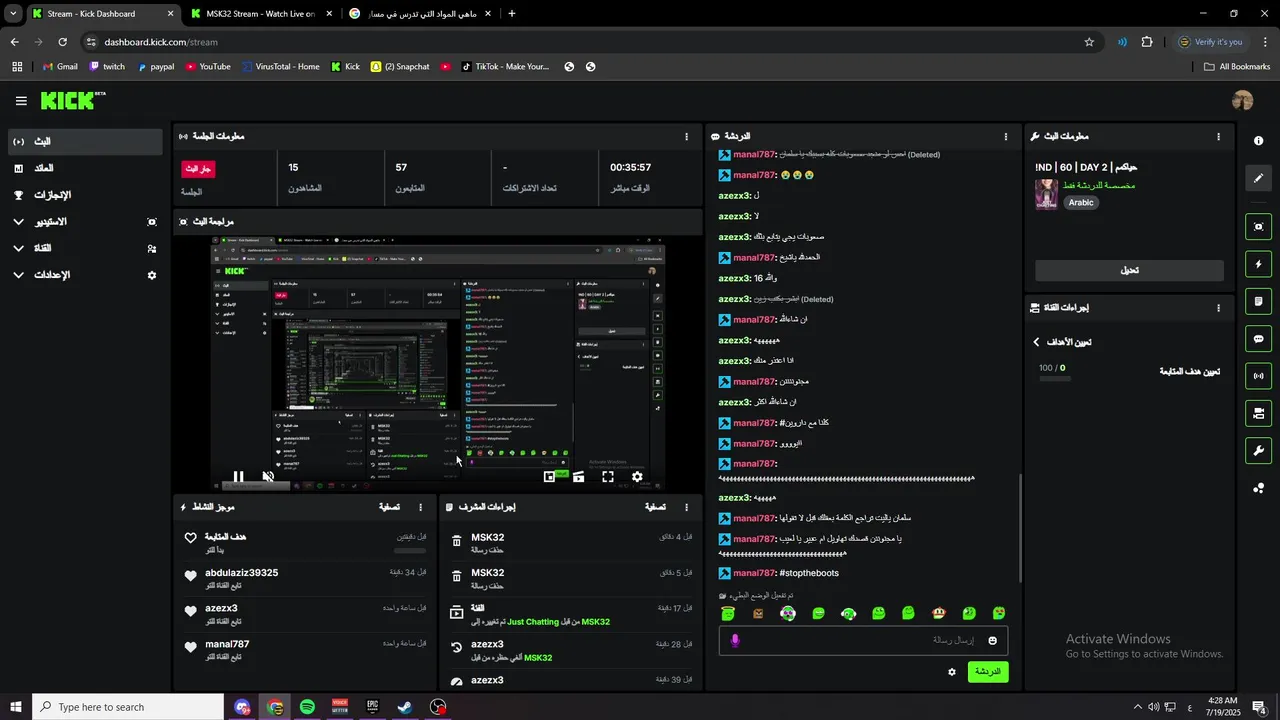Click the storage drive icon in right sidebar
This screenshot has height=720, width=1280.
coord(1258,413)
